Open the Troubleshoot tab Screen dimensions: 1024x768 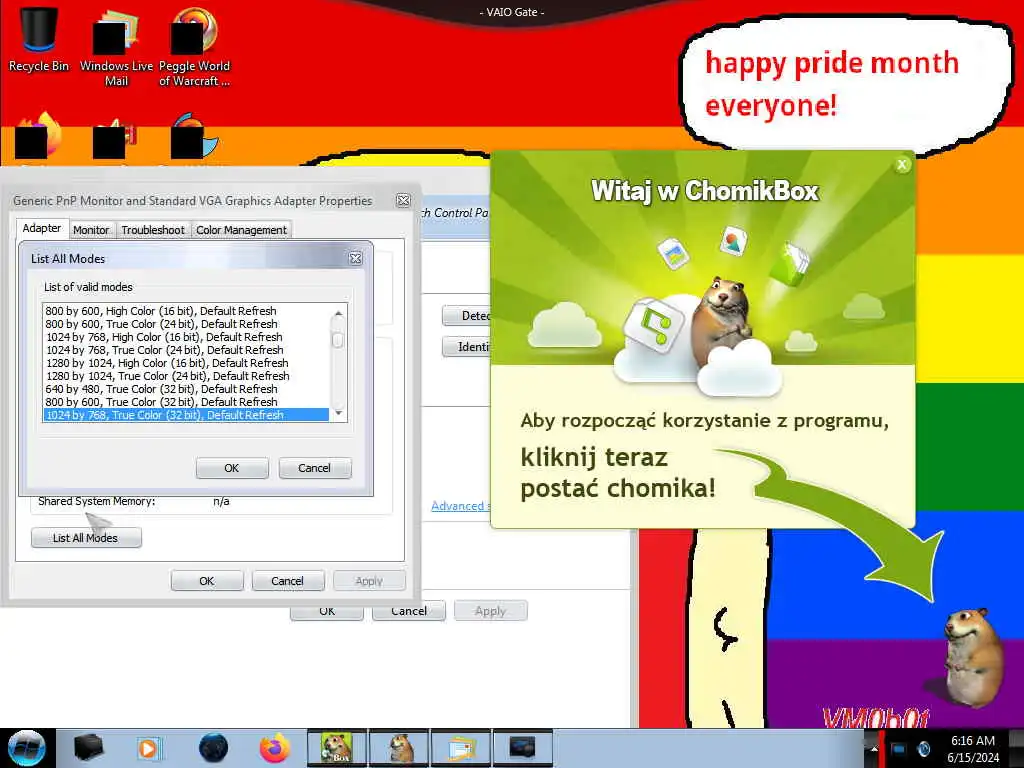coord(153,230)
